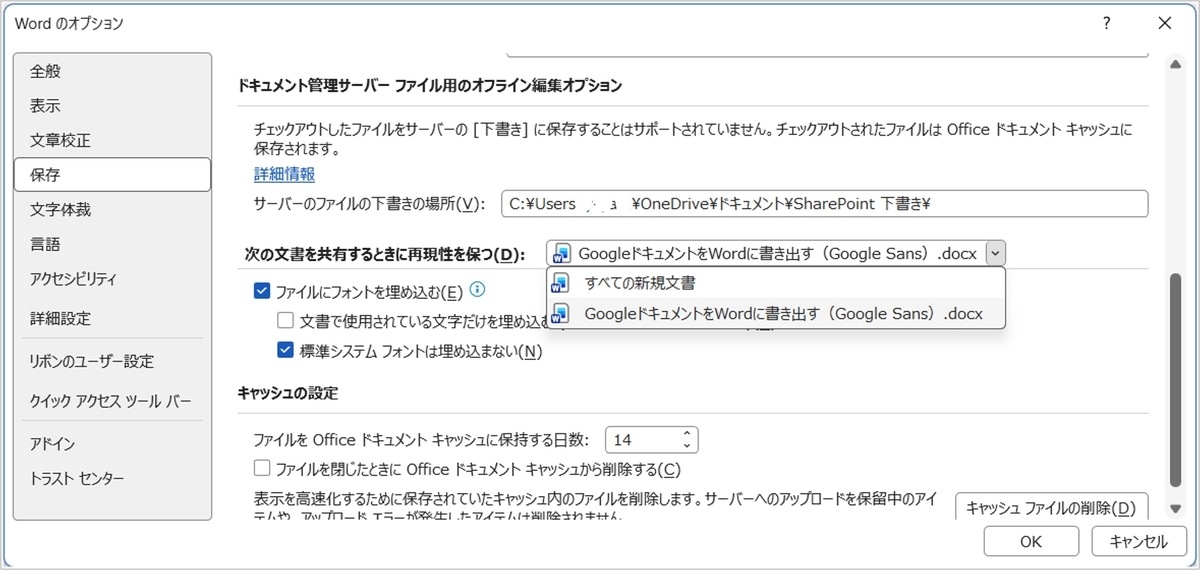Uncheck 標準システム フォントは埋め込まない
Viewport: 1200px width, 570px height.
[x=285, y=351]
